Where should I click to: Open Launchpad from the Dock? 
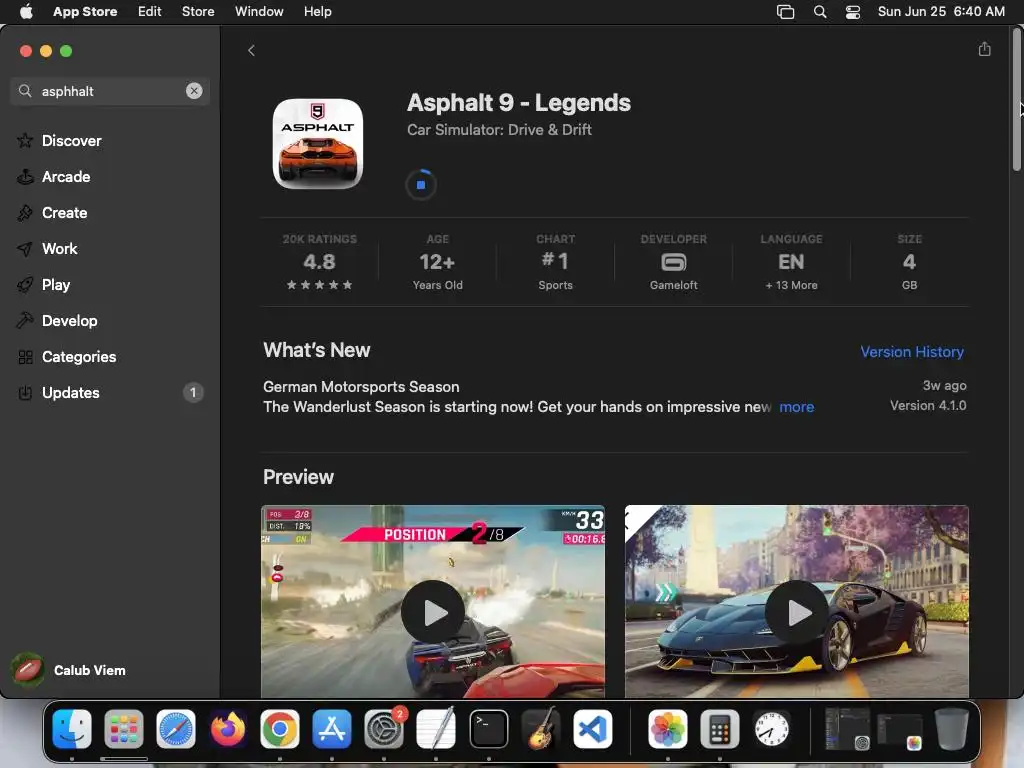click(x=123, y=729)
